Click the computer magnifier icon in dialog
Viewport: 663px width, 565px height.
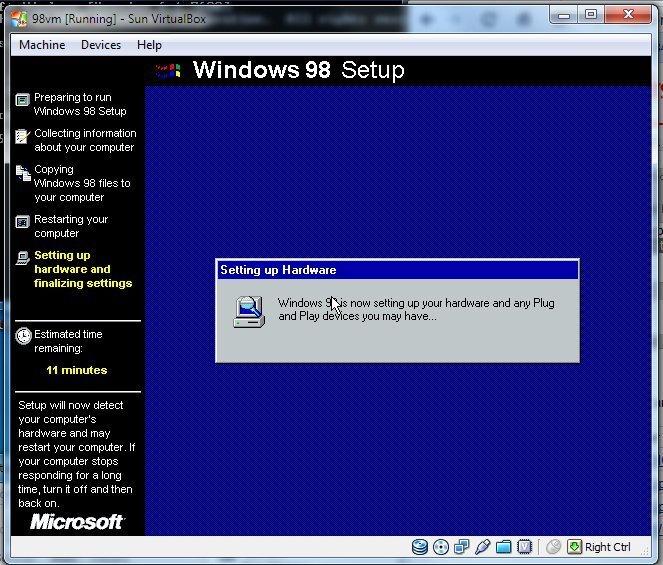point(249,312)
